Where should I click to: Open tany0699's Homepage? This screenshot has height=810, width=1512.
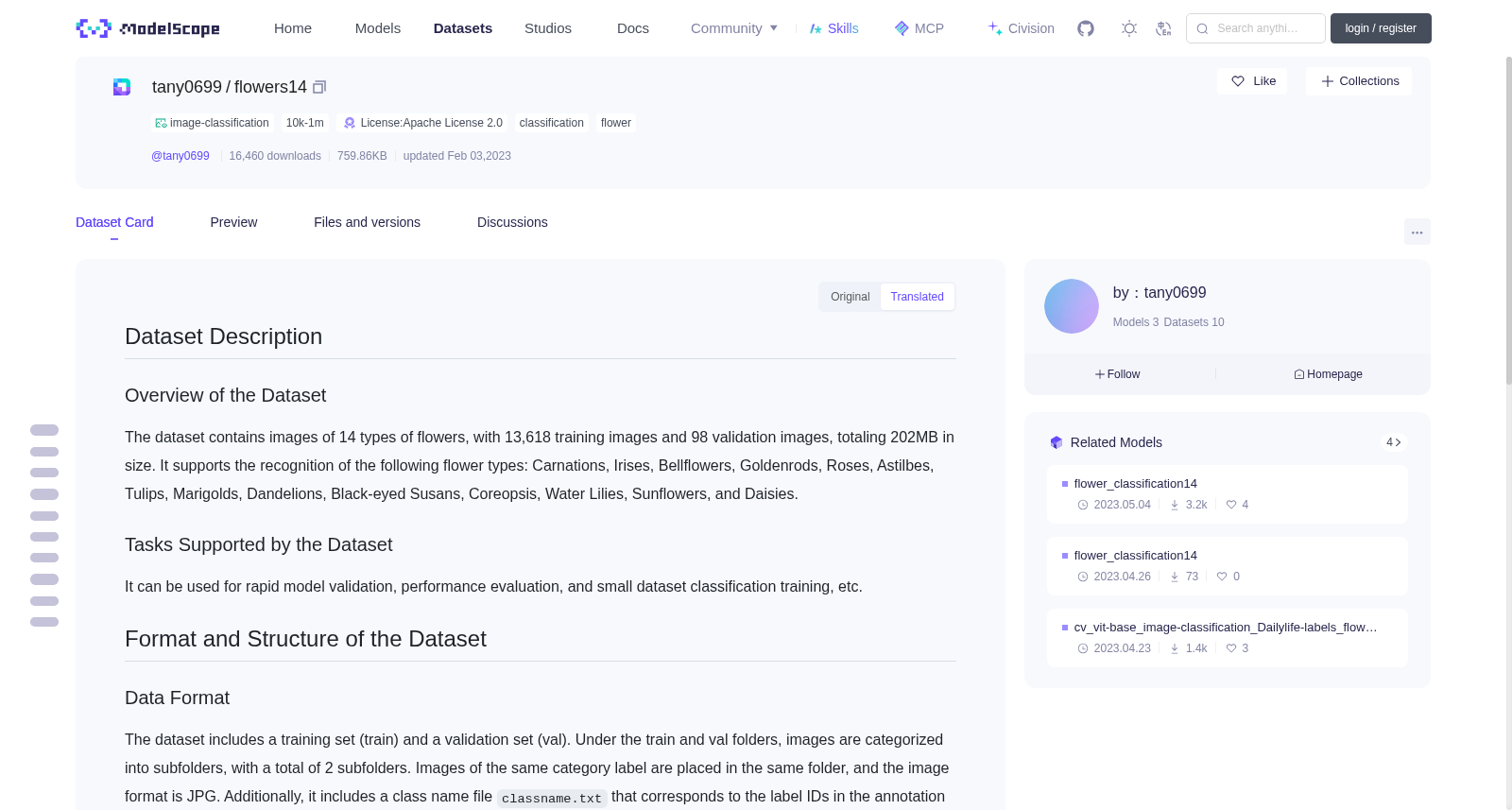pos(1328,374)
